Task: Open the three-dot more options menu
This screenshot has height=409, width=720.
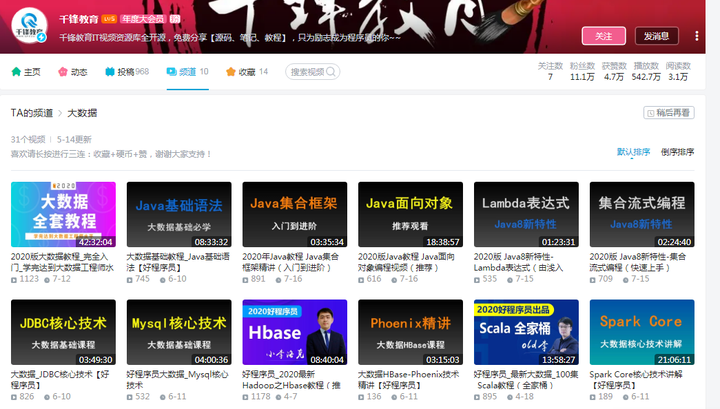Action: pos(697,36)
